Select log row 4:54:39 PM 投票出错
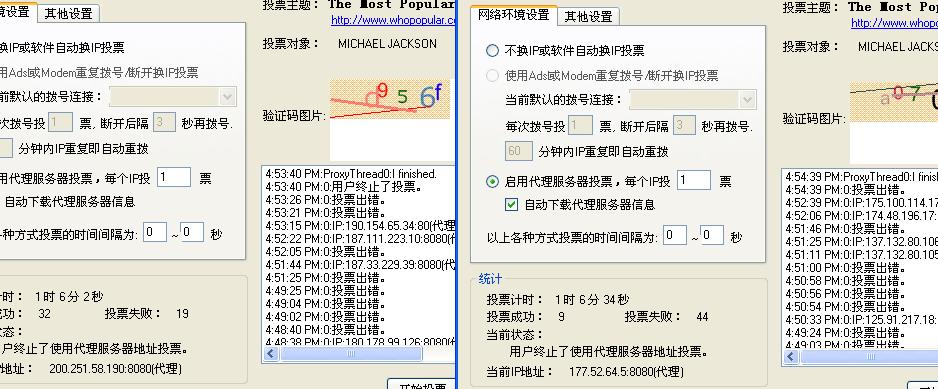 [846, 190]
